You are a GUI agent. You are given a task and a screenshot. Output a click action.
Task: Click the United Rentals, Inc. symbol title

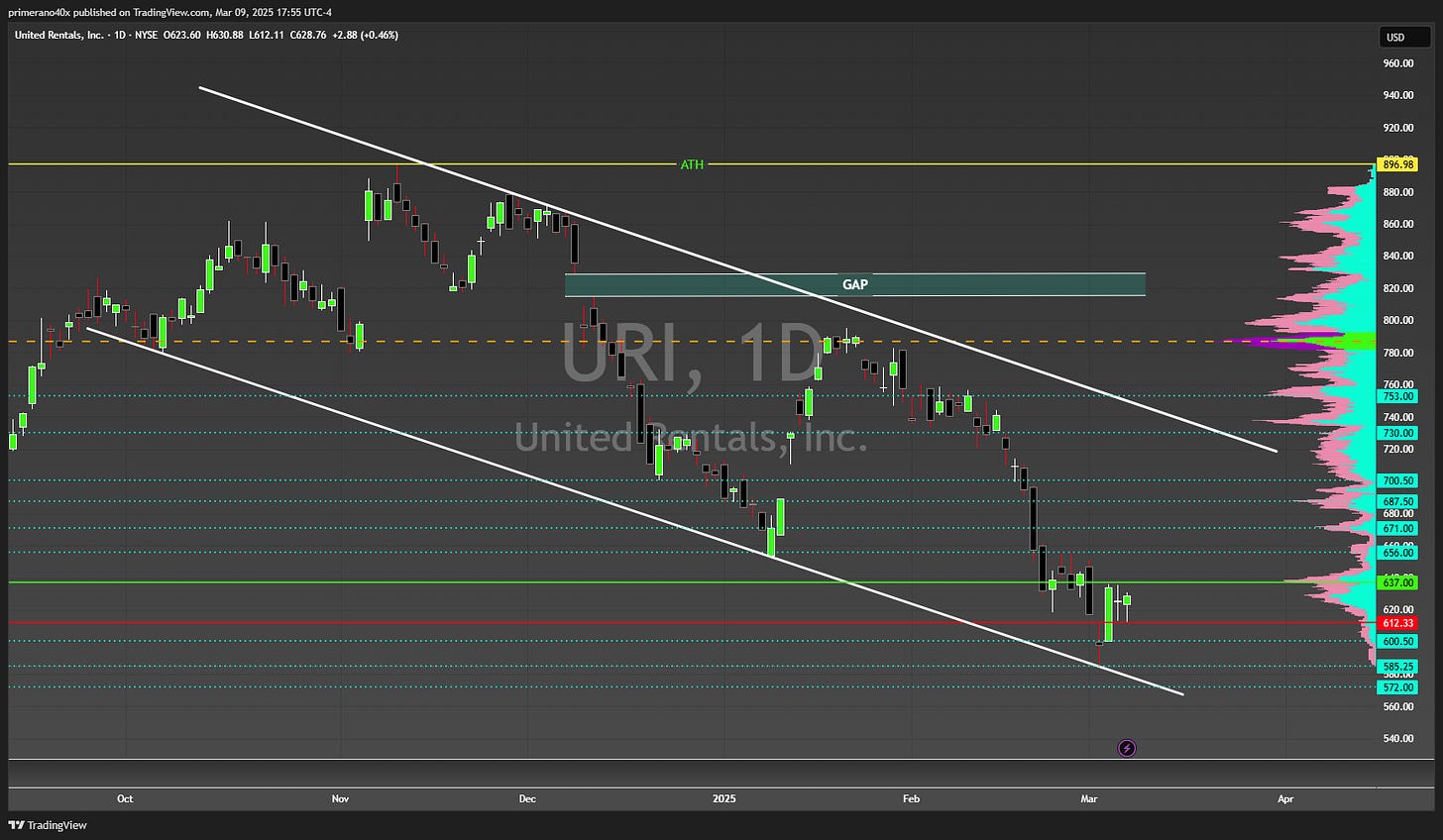point(60,35)
